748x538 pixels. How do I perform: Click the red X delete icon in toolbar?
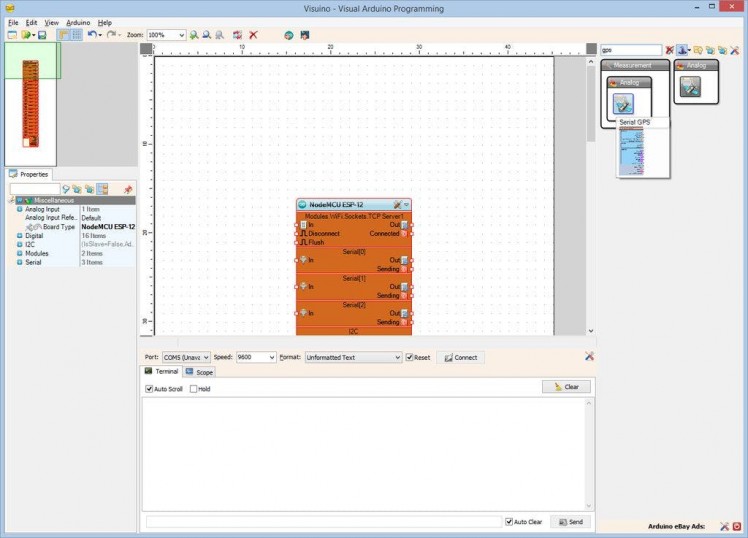tap(253, 35)
